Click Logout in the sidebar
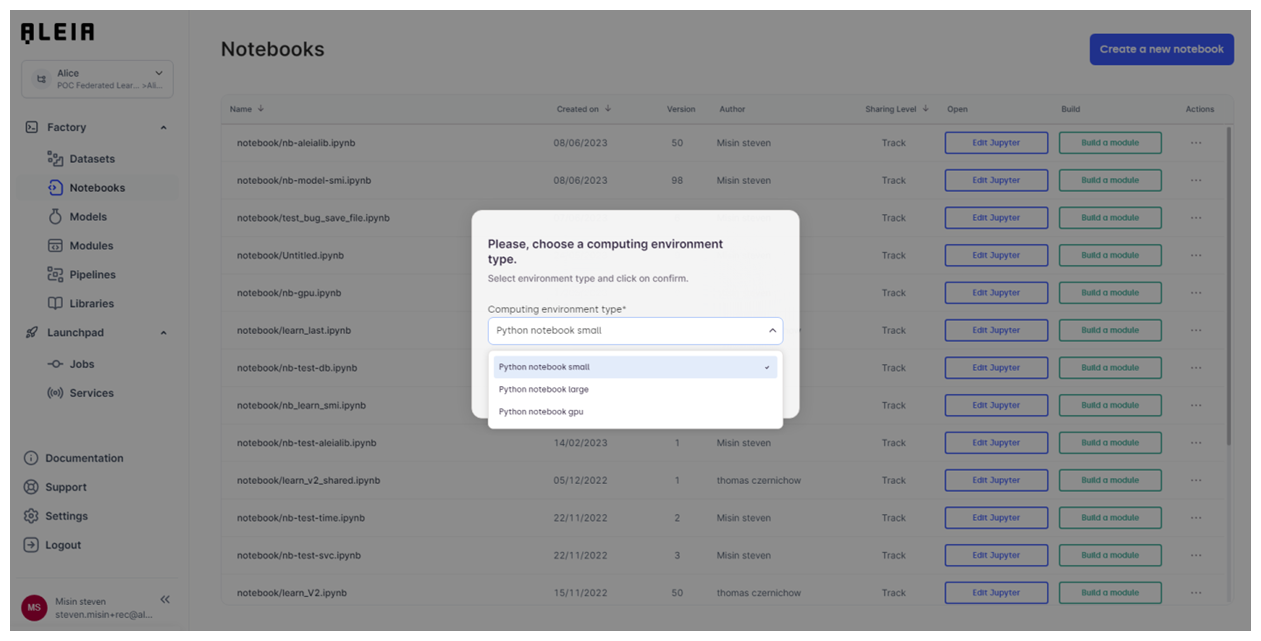The width and height of the screenshot is (1261, 641). coord(63,546)
